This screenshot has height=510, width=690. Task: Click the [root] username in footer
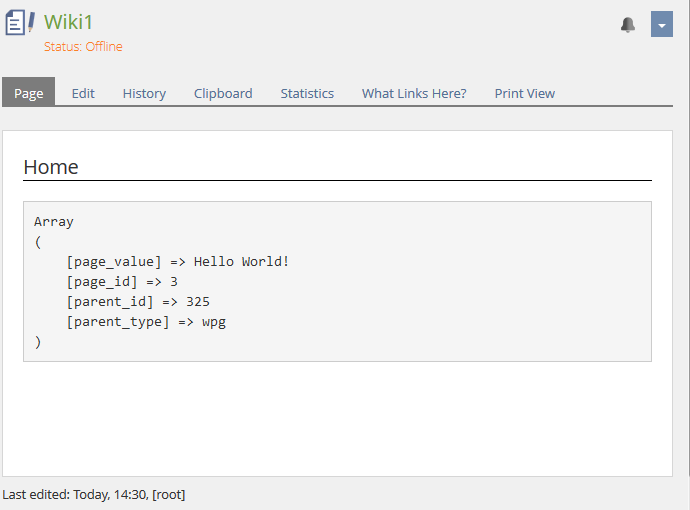pyautogui.click(x=168, y=494)
